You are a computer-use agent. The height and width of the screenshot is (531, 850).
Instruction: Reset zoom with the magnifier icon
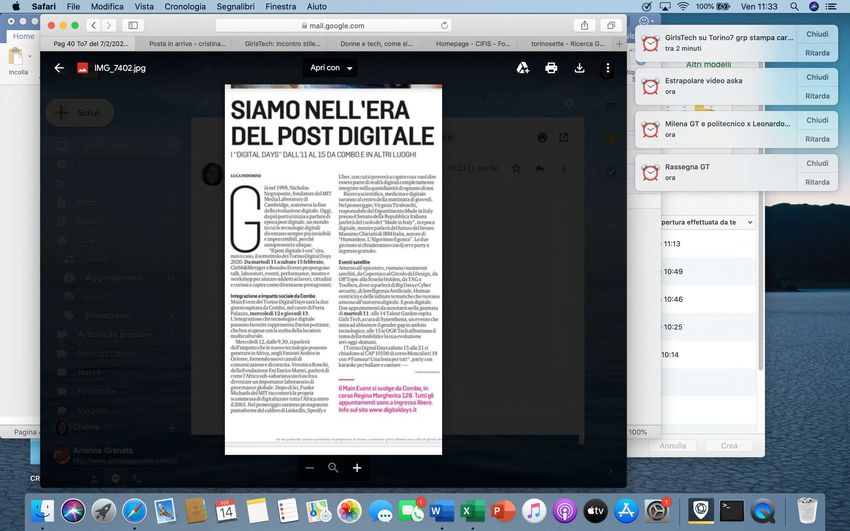333,467
